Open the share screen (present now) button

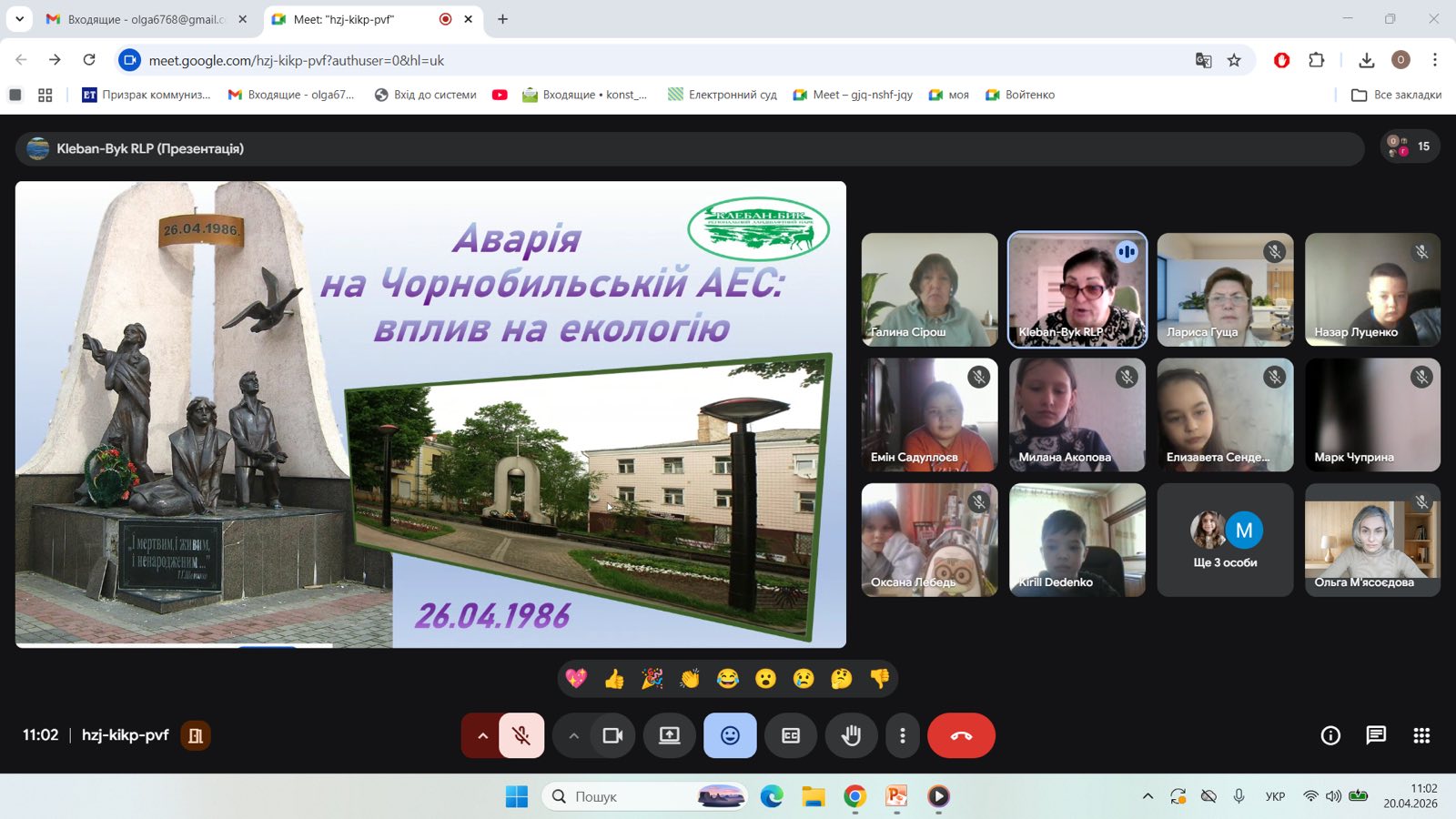pyautogui.click(x=670, y=735)
